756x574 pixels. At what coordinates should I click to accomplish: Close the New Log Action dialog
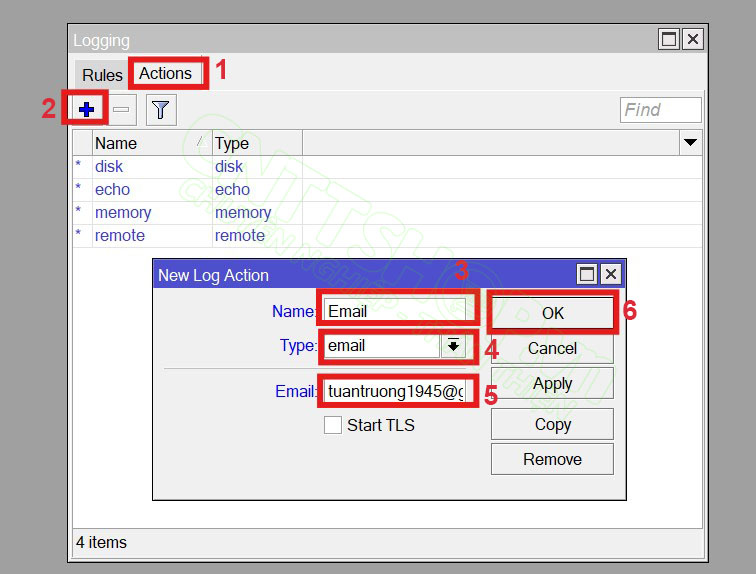610,274
